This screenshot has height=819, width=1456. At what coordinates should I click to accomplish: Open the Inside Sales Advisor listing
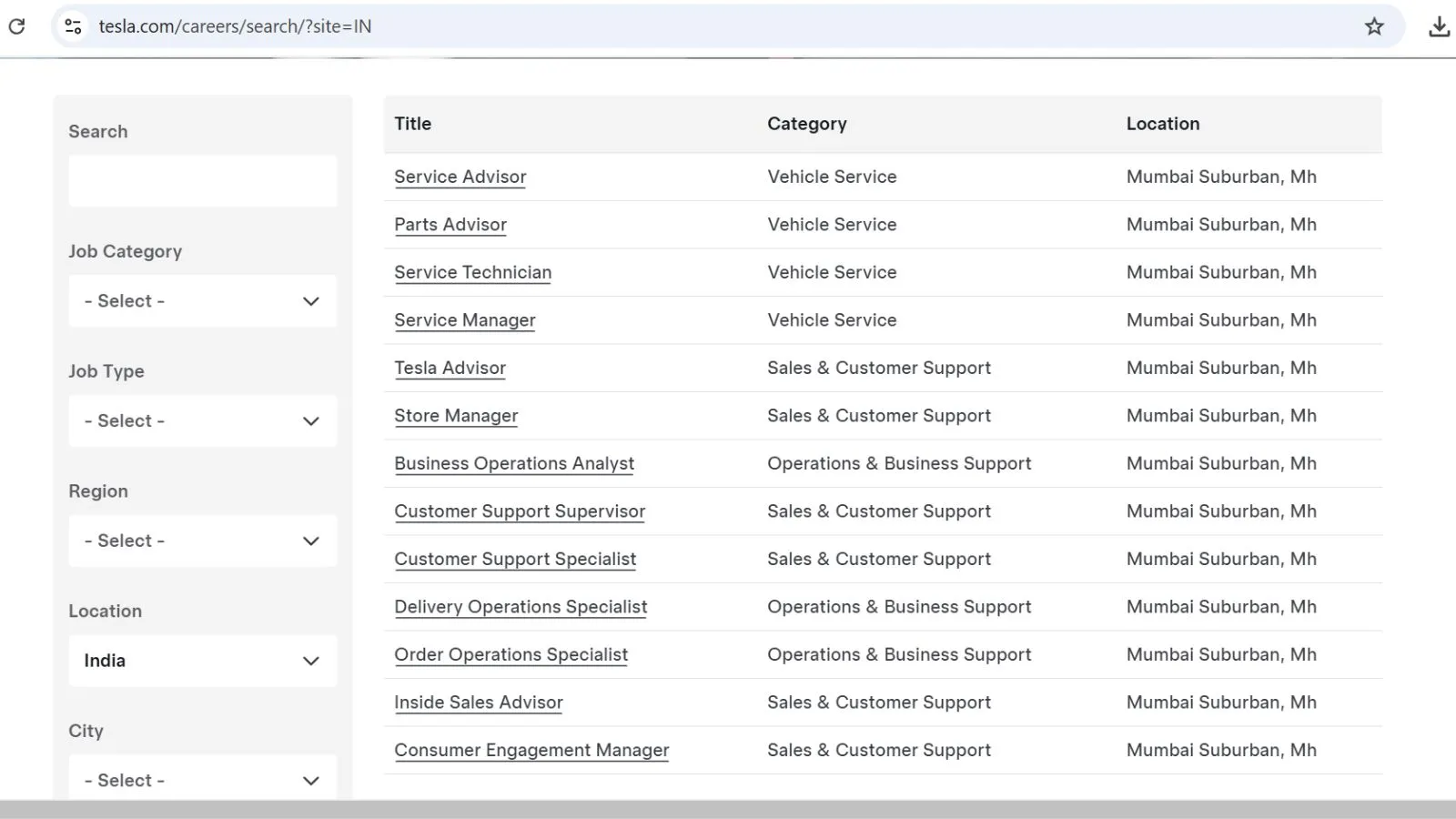479,703
